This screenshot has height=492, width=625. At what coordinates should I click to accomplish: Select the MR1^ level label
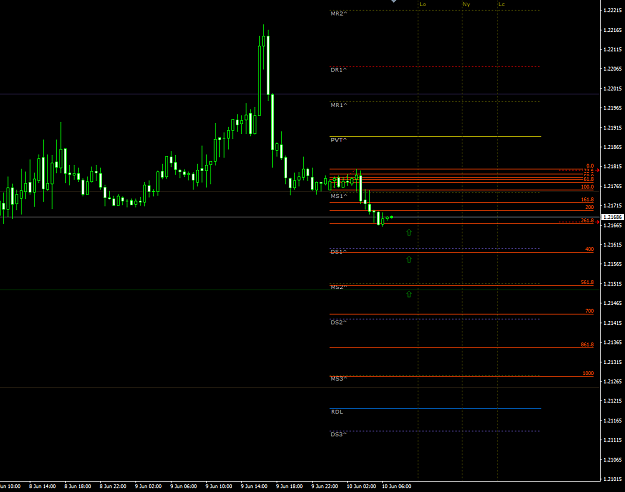(338, 105)
